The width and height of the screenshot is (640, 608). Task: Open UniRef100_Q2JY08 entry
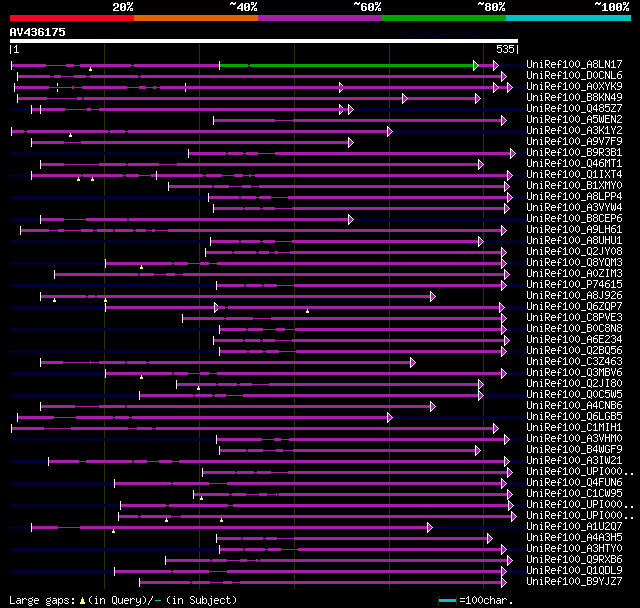pyautogui.click(x=574, y=251)
